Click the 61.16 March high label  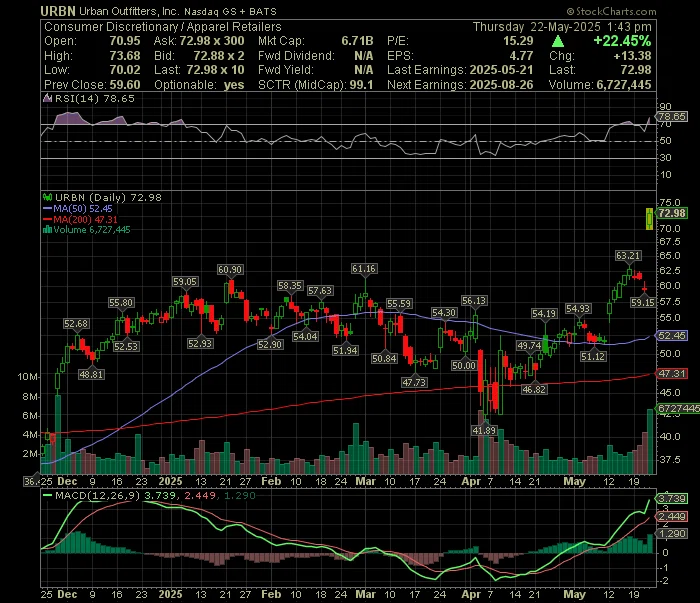coord(363,268)
